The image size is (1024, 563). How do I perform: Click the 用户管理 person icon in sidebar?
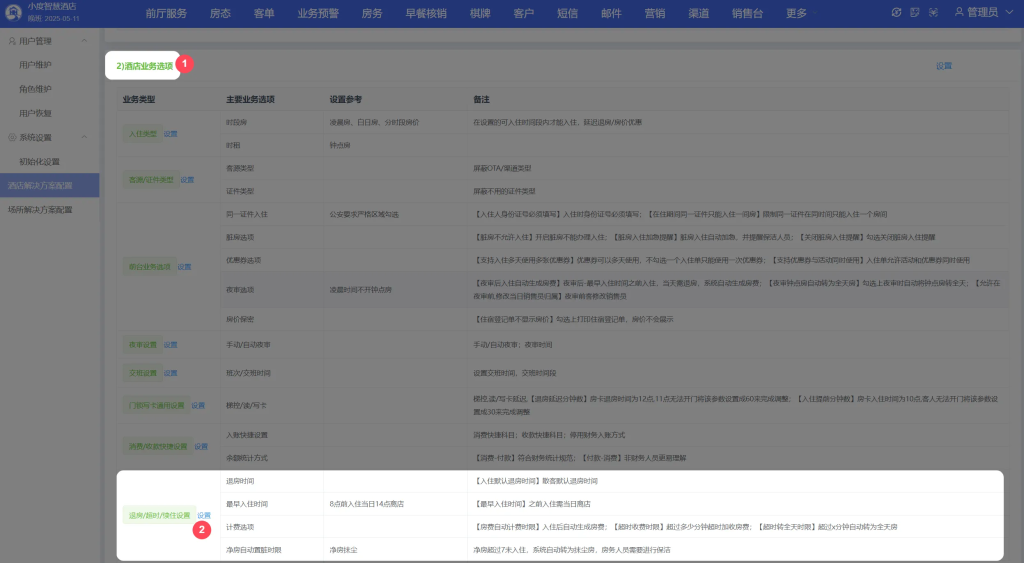pyautogui.click(x=12, y=41)
